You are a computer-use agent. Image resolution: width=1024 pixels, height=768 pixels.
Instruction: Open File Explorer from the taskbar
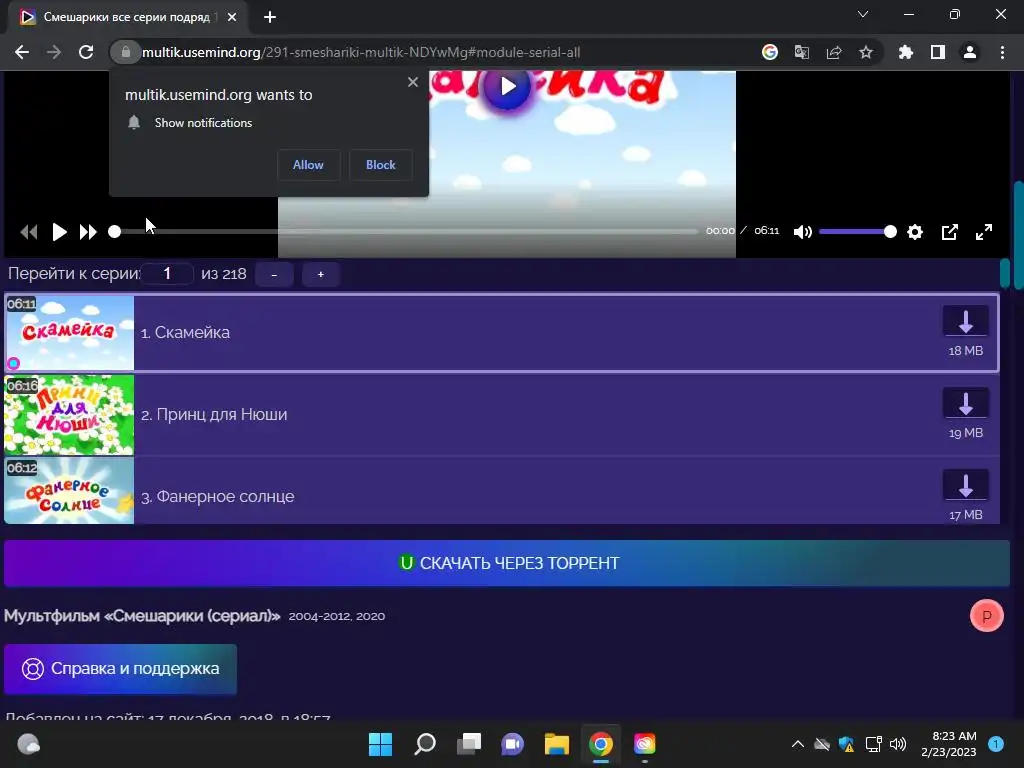tap(556, 744)
